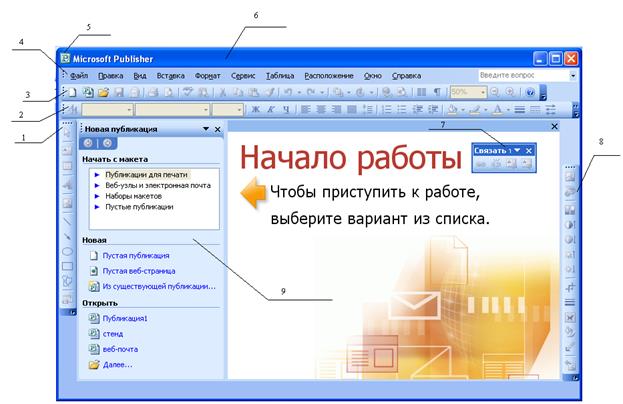Open the Расположение menu

click(x=328, y=75)
